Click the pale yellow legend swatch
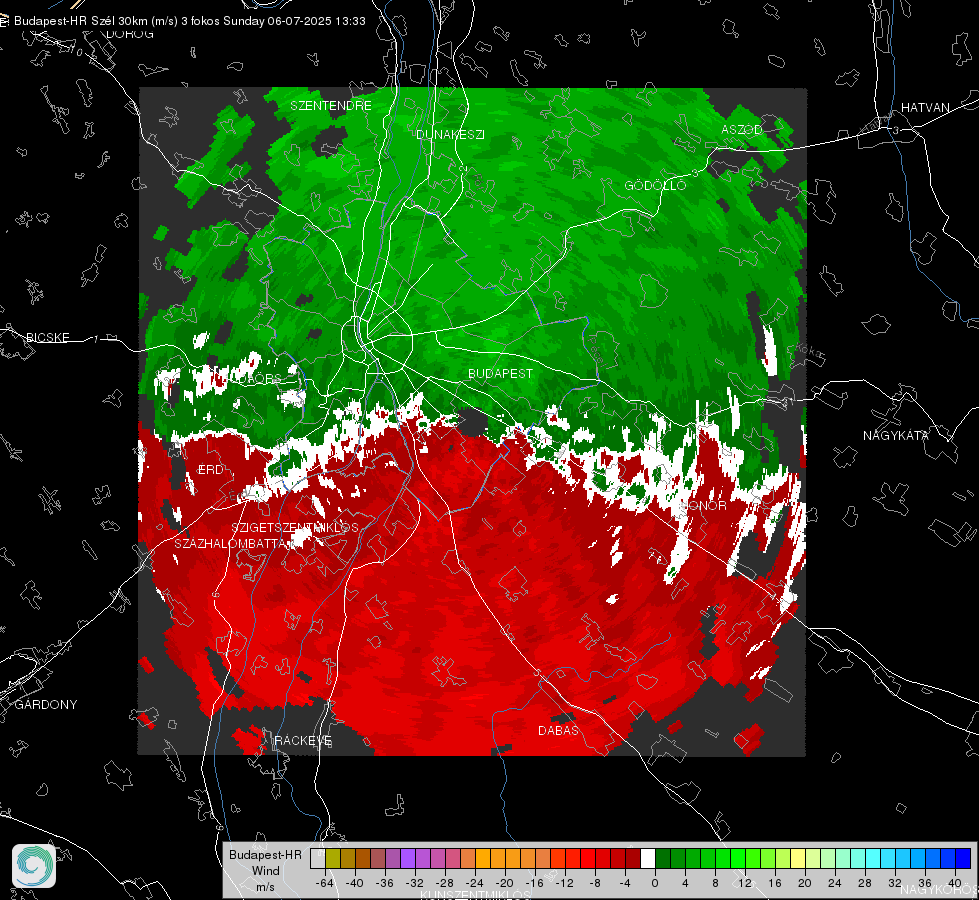The width and height of the screenshot is (979, 900). click(798, 858)
